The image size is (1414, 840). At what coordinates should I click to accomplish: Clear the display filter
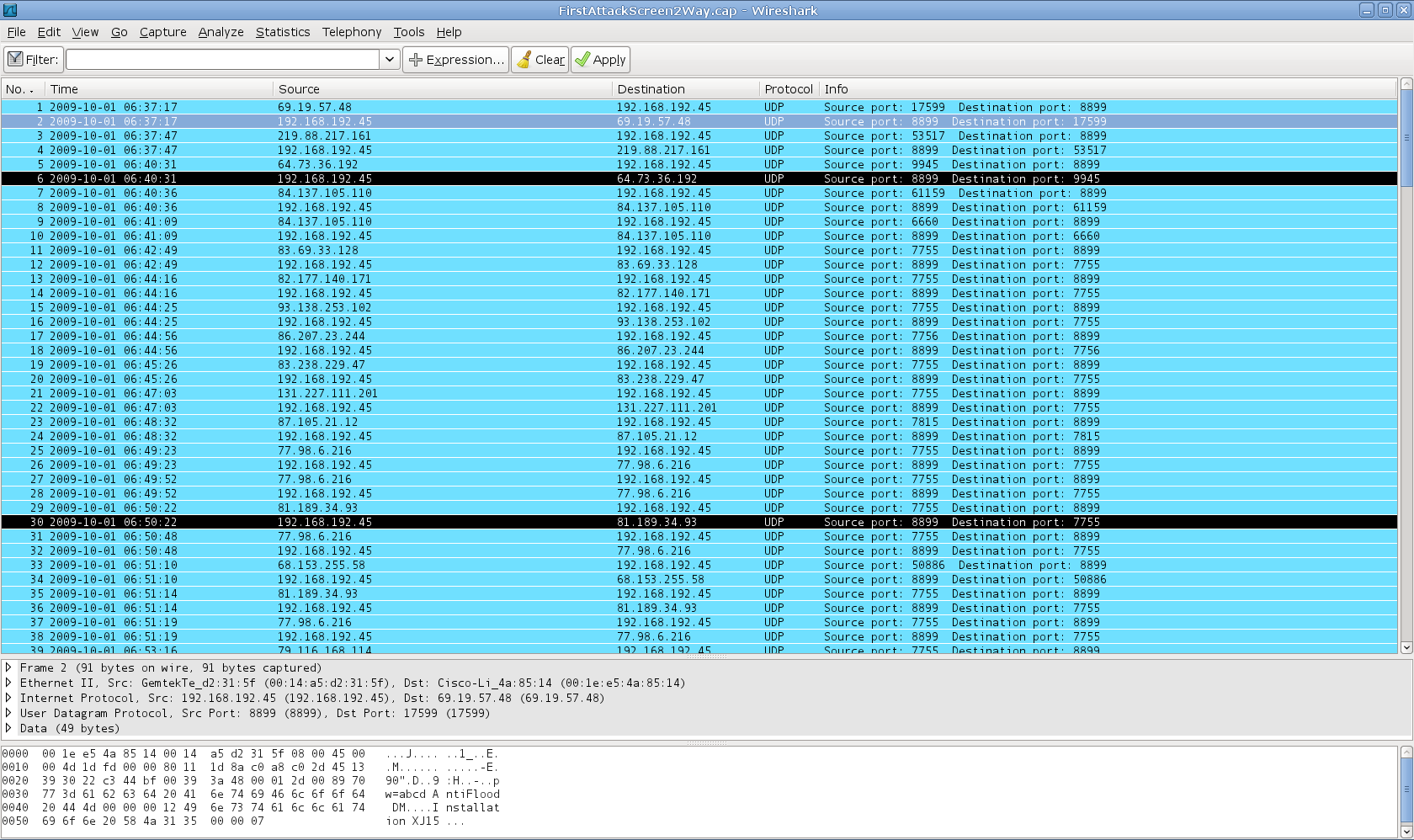(x=540, y=60)
